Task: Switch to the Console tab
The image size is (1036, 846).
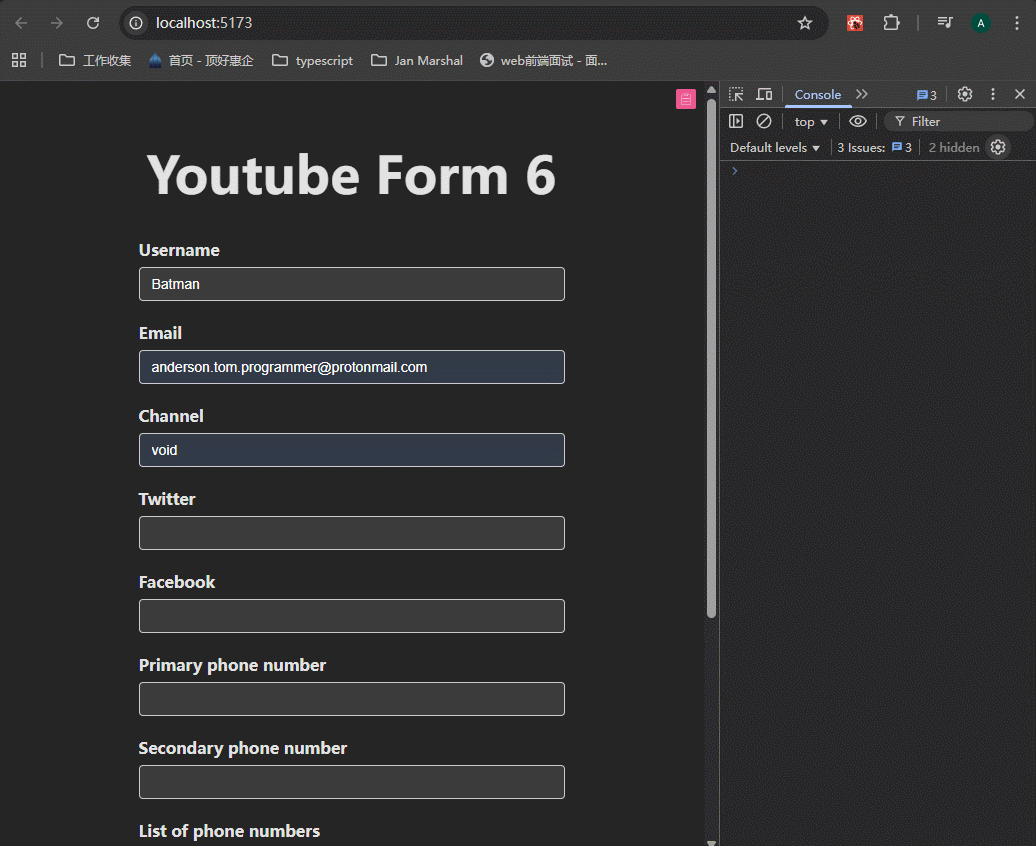Action: click(817, 94)
